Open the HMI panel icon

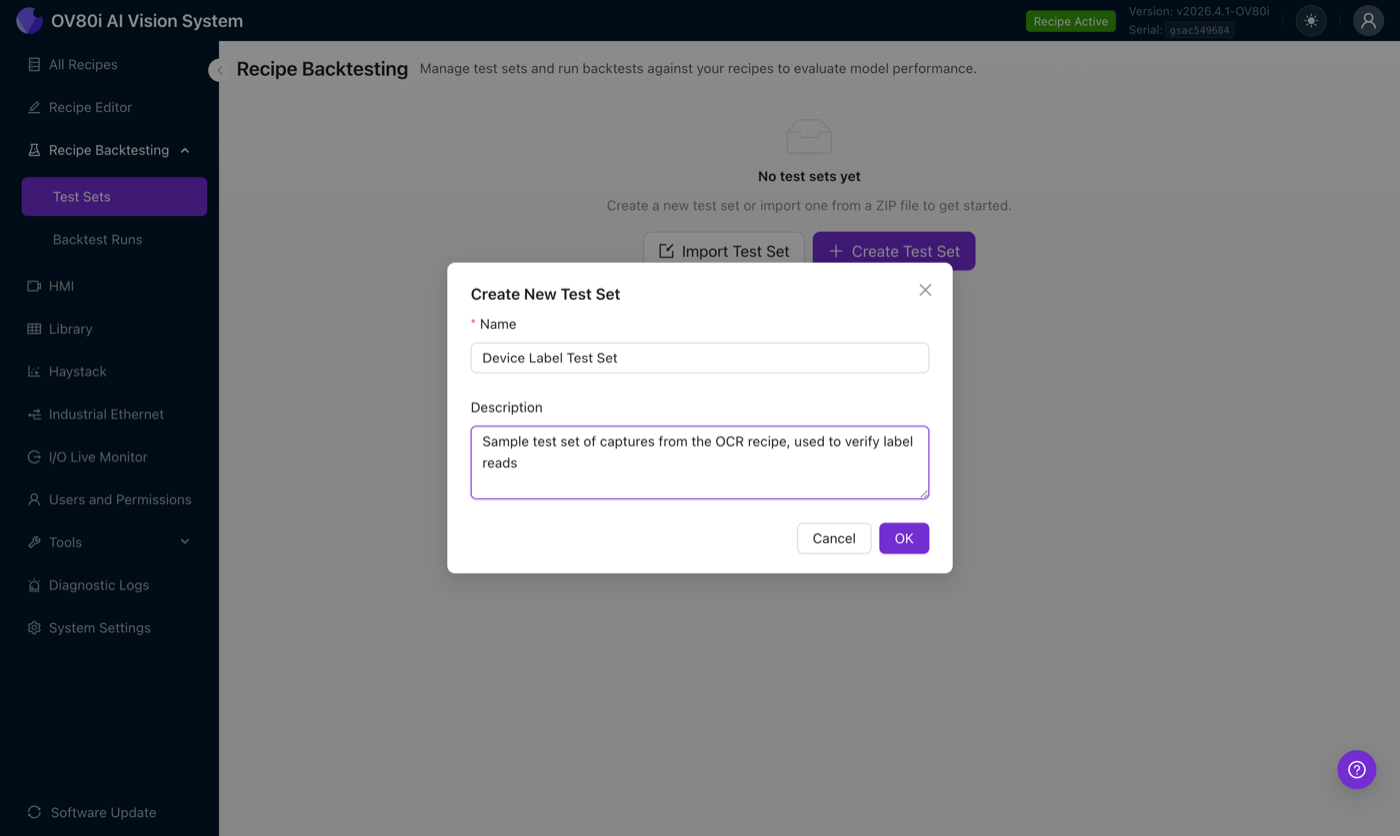[36, 286]
